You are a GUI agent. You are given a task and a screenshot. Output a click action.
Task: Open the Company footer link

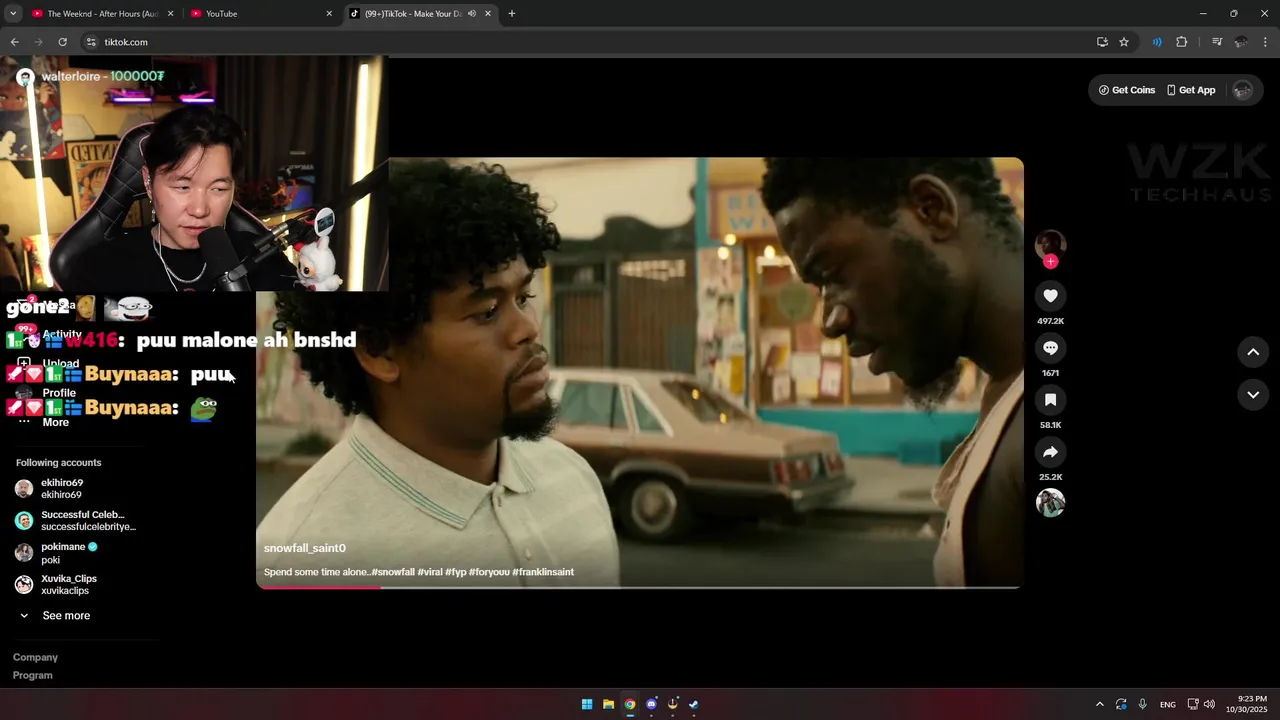[x=35, y=657]
